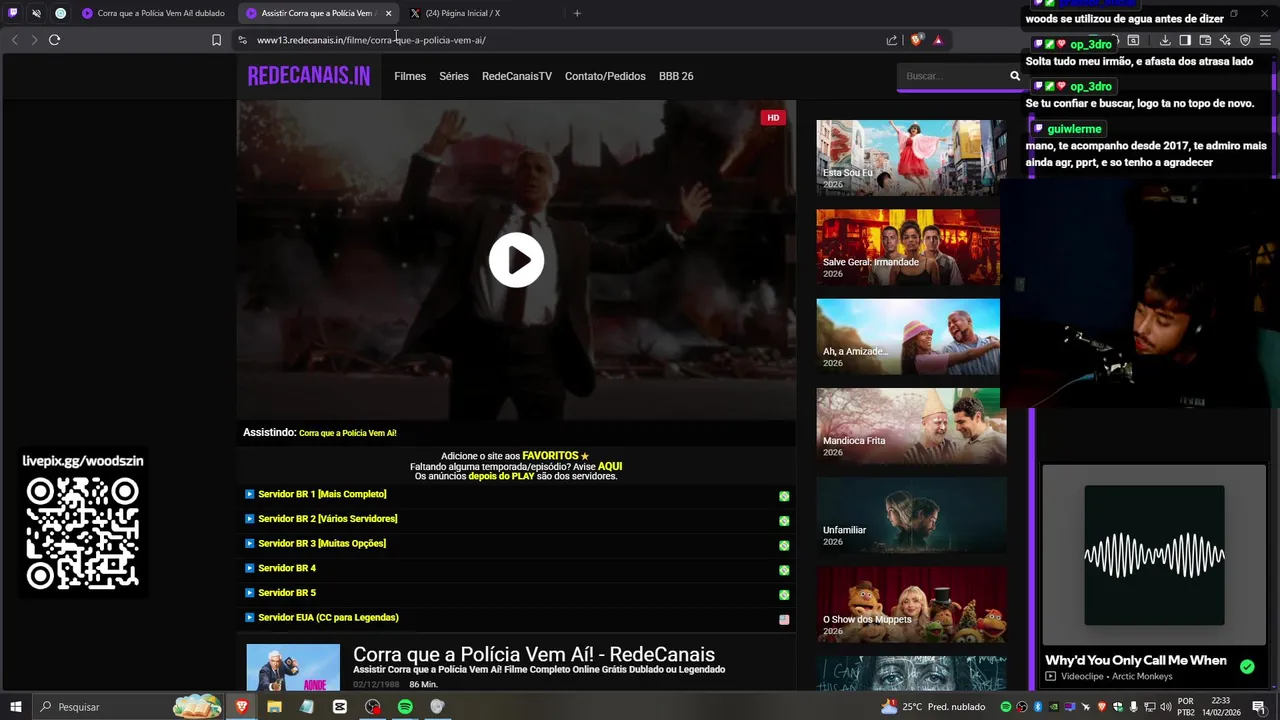Open the muted pinned tab
The height and width of the screenshot is (720, 1280).
click(37, 13)
